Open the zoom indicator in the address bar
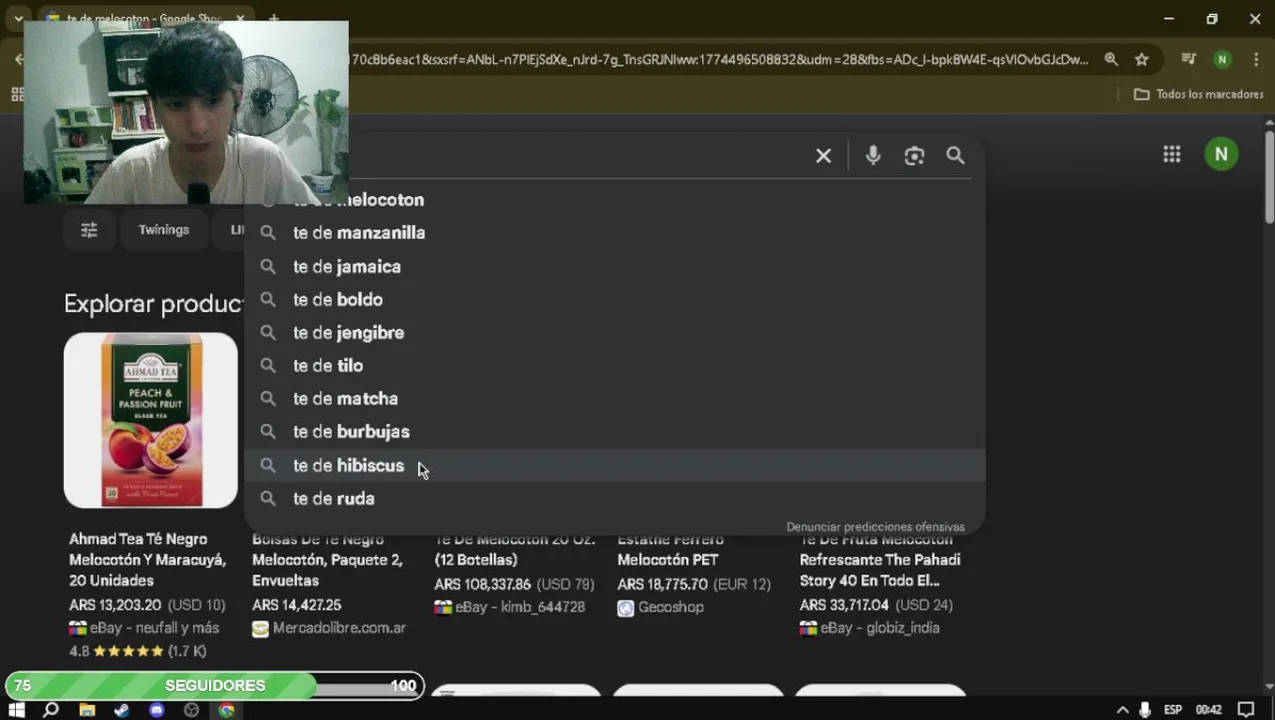 tap(1111, 59)
